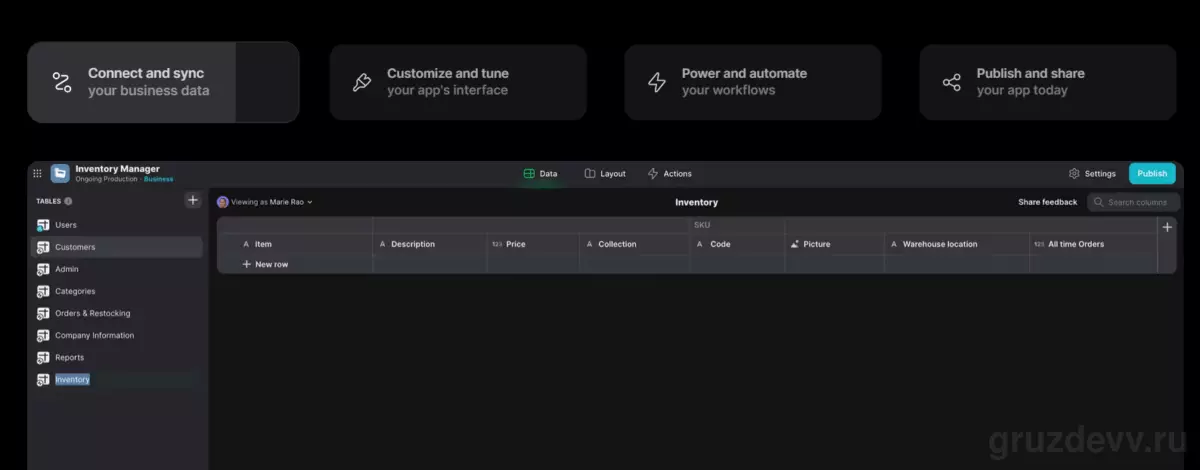Click the Settings gear icon
The width and height of the screenshot is (1200, 470).
(1074, 173)
